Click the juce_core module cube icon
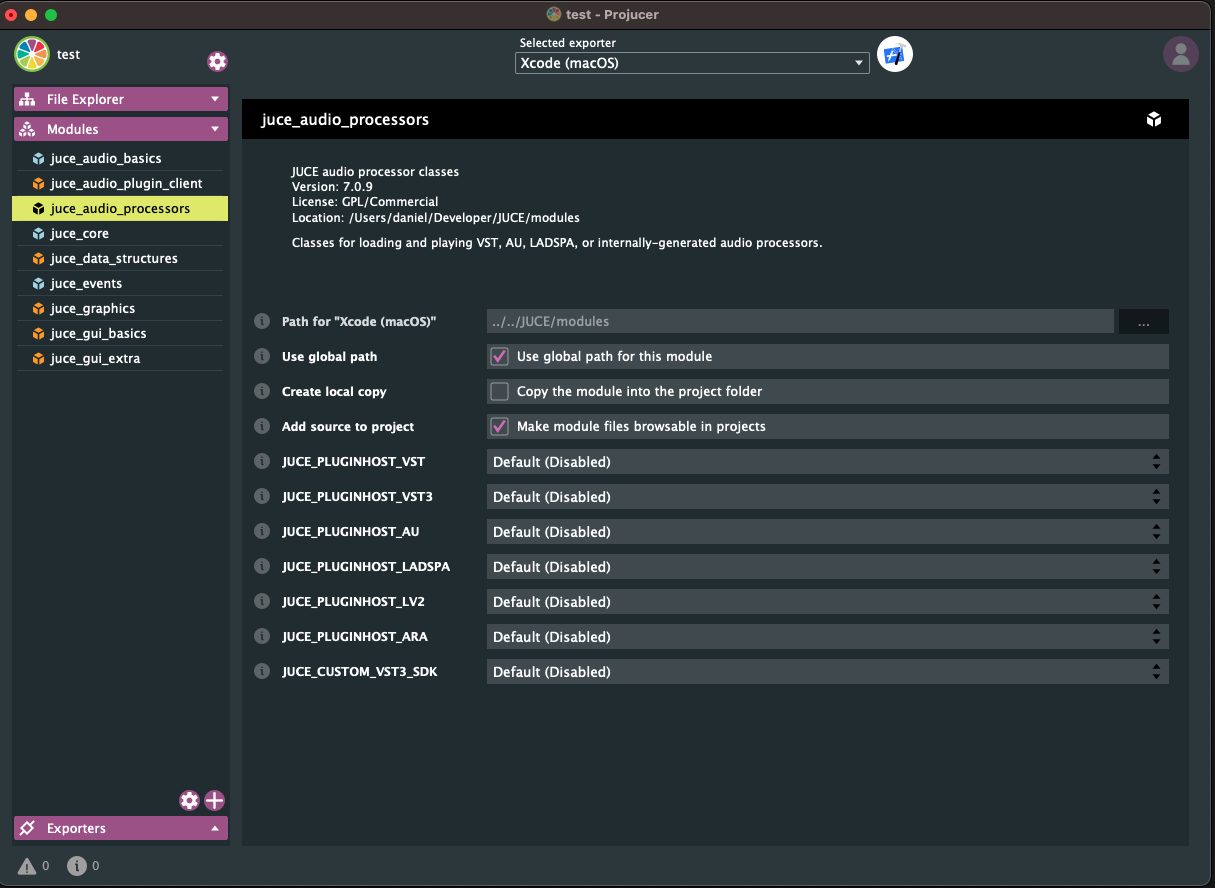Screen dimensions: 1215x888 pyautogui.click(x=38, y=233)
